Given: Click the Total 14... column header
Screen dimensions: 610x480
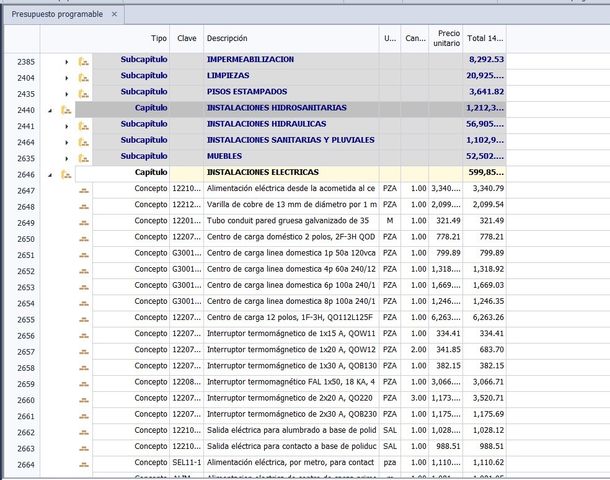Looking at the screenshot, I should coord(485,39).
